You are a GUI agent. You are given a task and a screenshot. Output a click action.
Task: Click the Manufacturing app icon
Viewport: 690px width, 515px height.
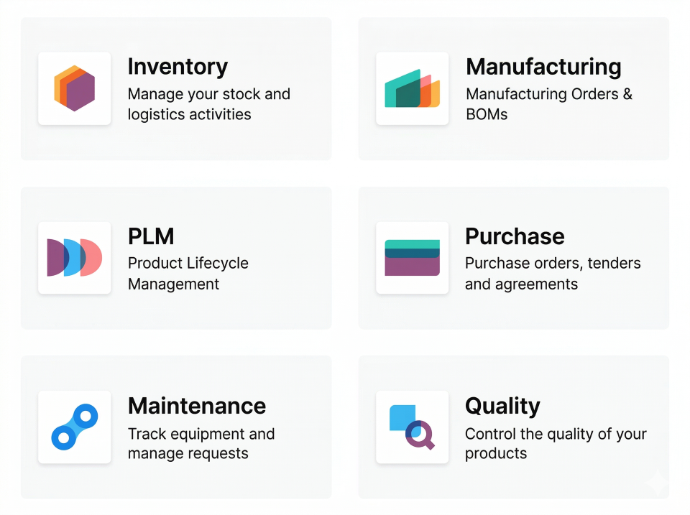pyautogui.click(x=412, y=88)
